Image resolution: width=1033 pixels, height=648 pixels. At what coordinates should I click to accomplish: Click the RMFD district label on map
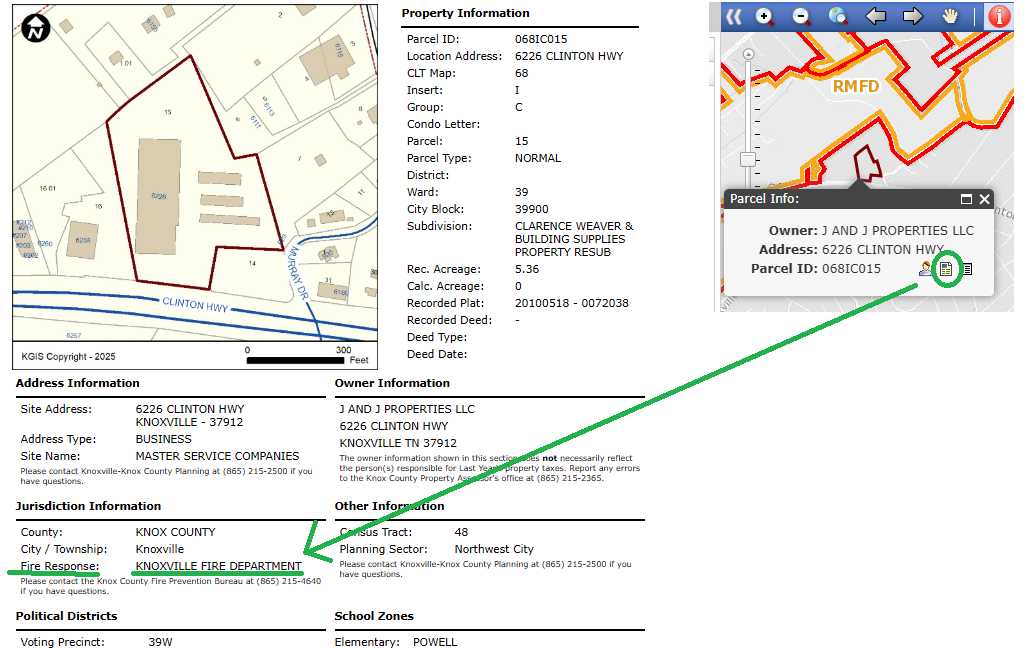(x=855, y=87)
